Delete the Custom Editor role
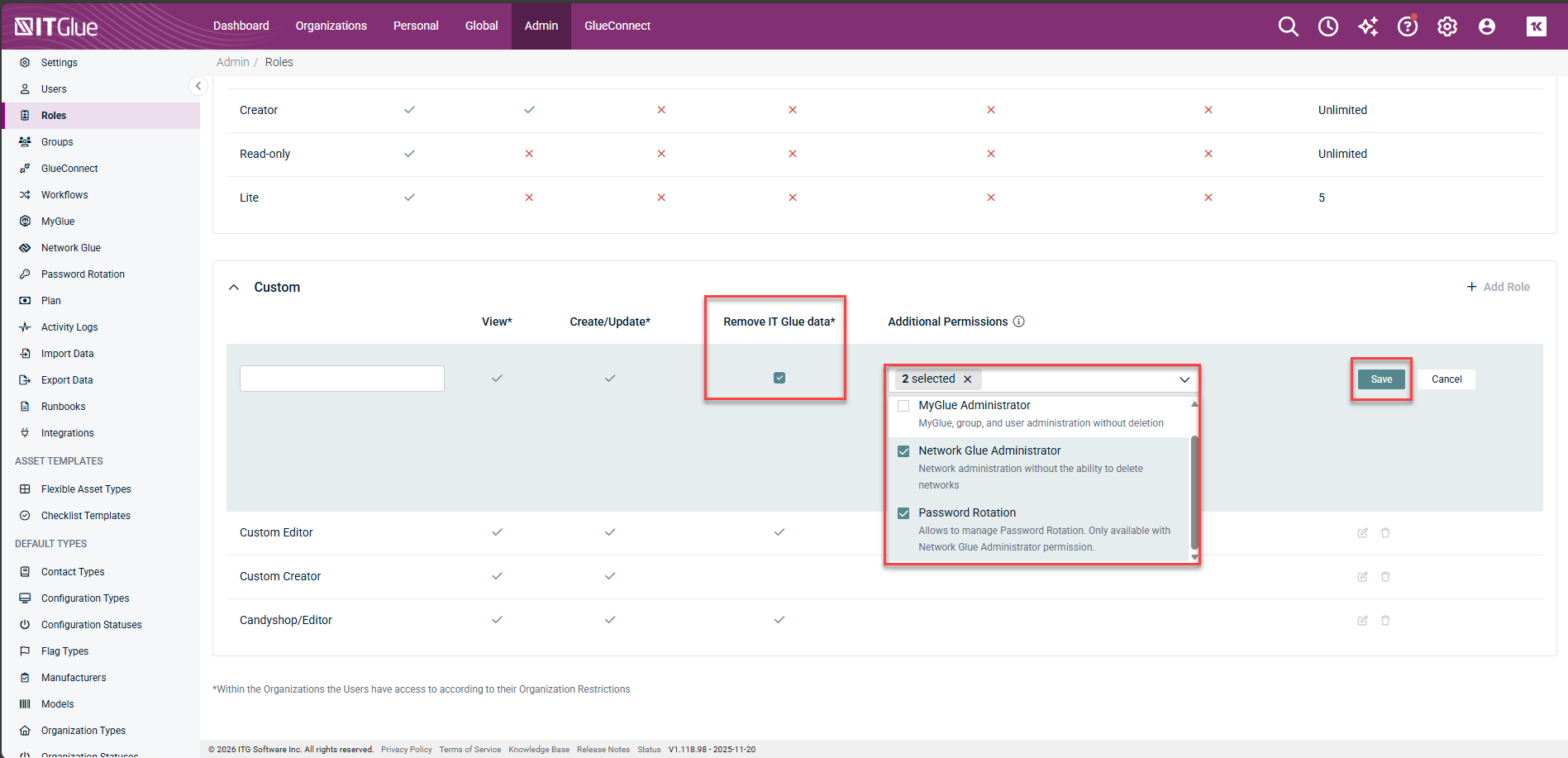The height and width of the screenshot is (758, 1568). tap(1385, 533)
